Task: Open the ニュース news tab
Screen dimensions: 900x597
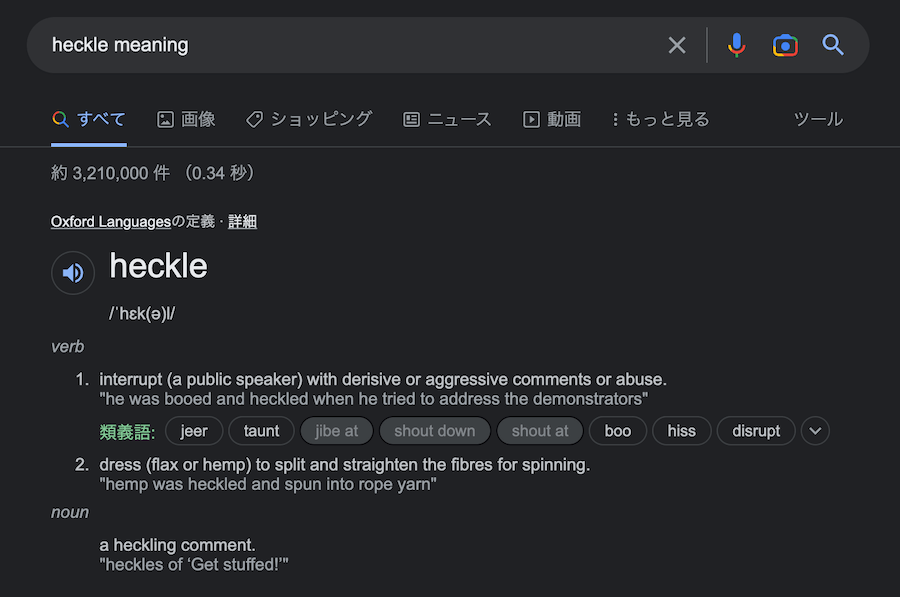Action: click(447, 120)
